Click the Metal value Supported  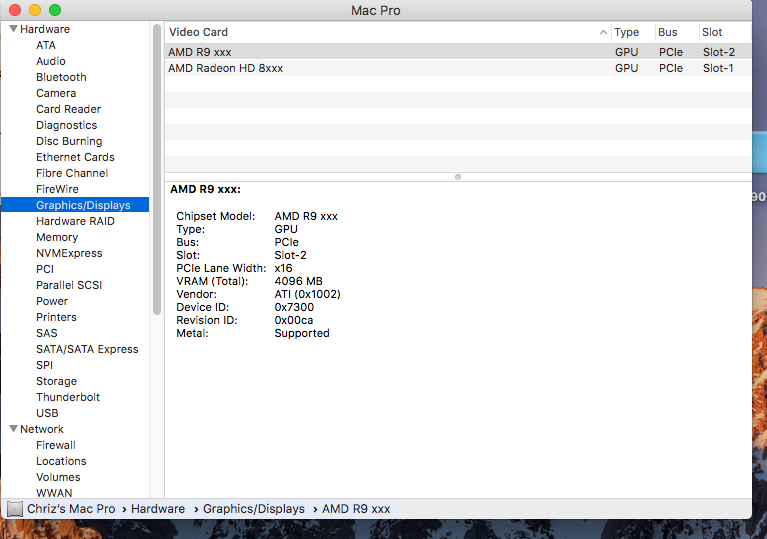[302, 334]
